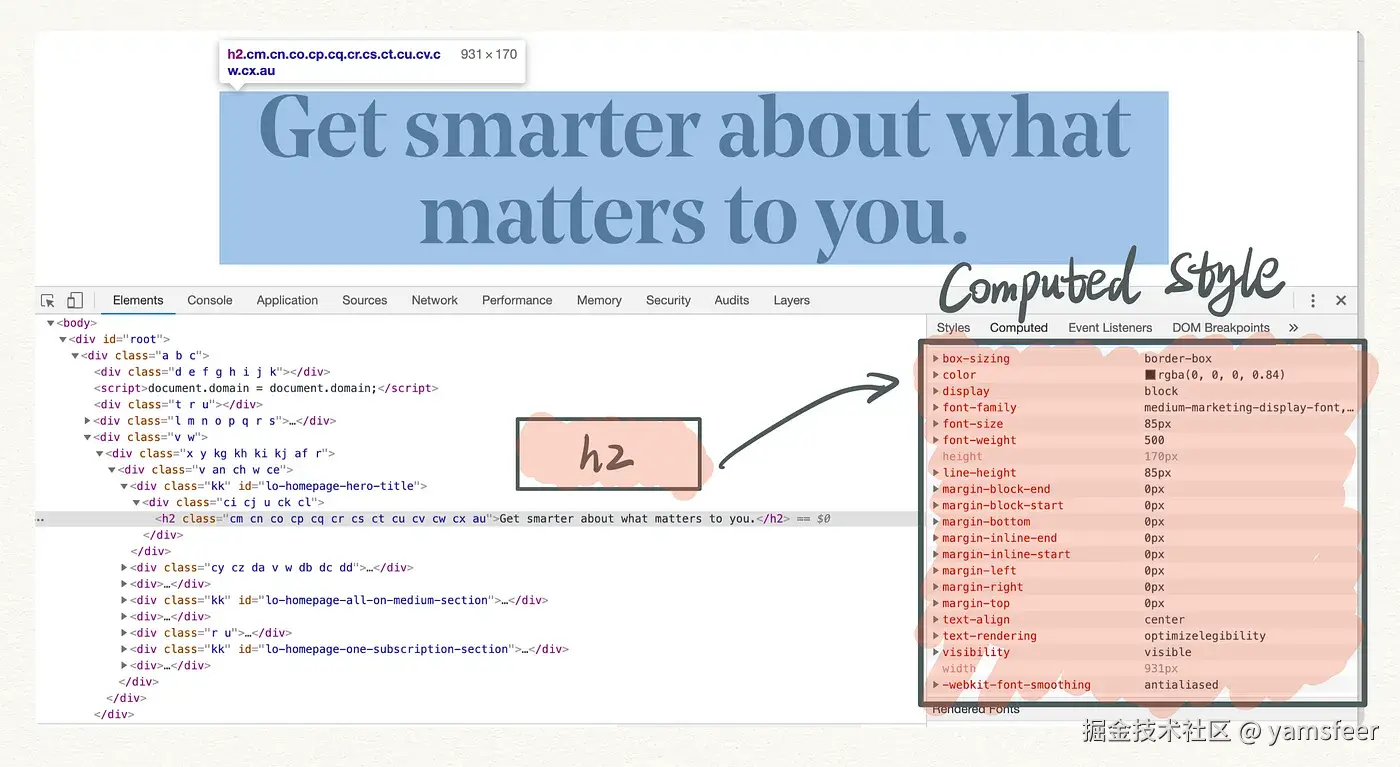The width and height of the screenshot is (1400, 767).
Task: Collapse the body node in DOM tree
Action: [x=51, y=323]
